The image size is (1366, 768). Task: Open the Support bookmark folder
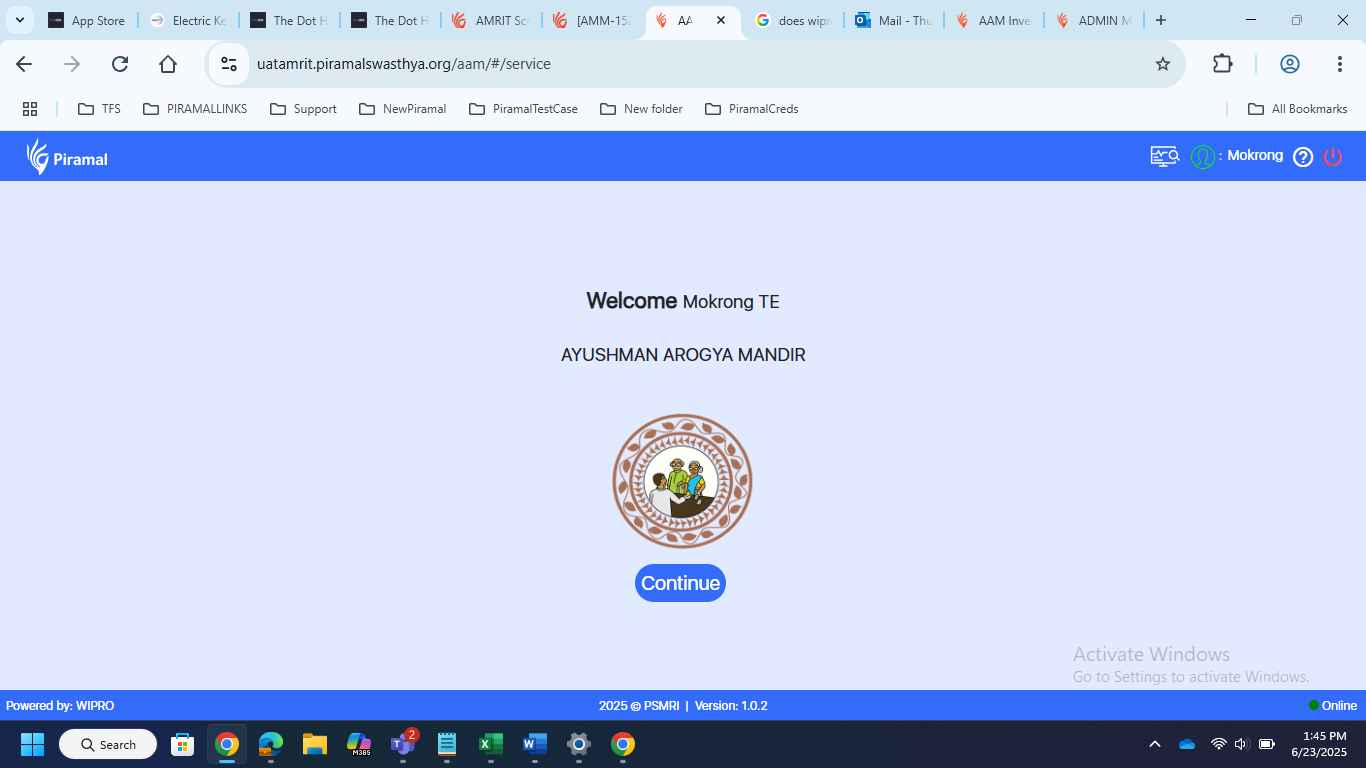[x=303, y=109]
